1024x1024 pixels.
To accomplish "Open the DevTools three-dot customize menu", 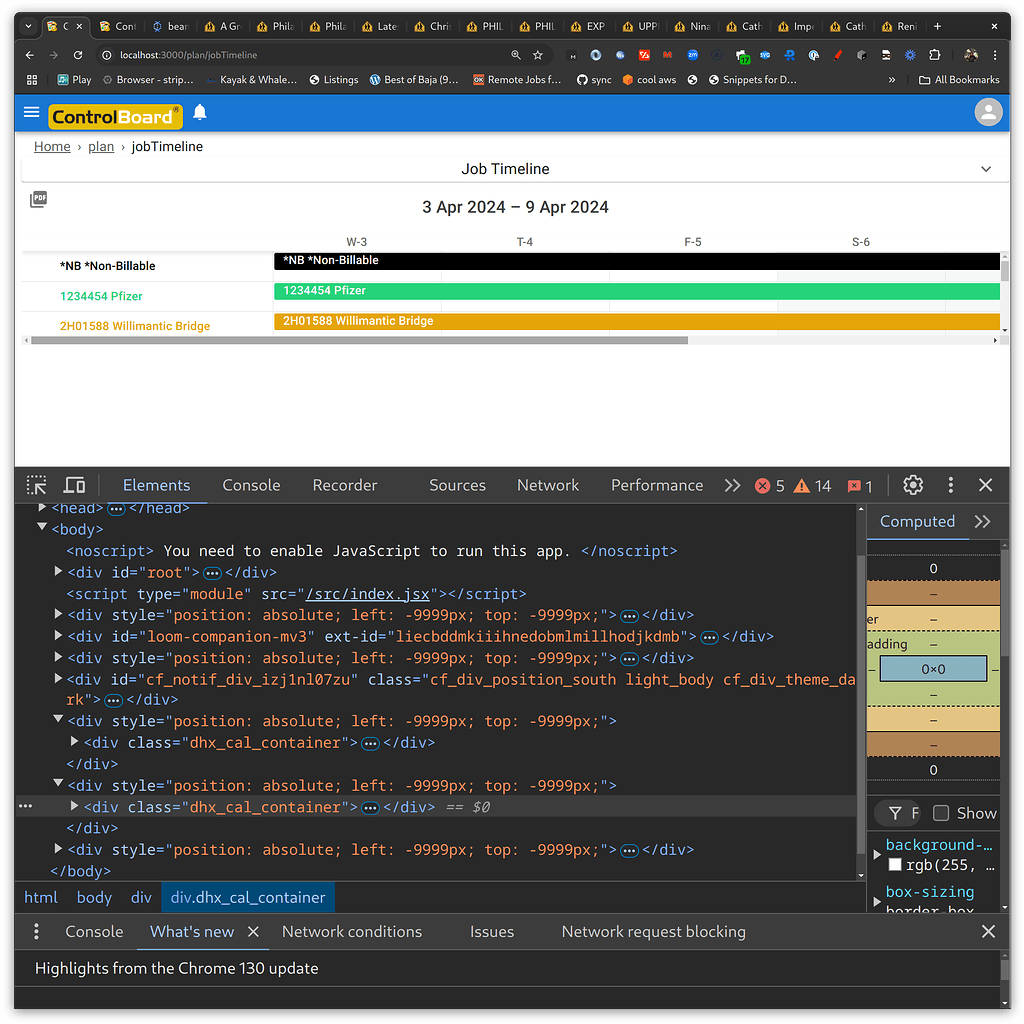I will [950, 485].
